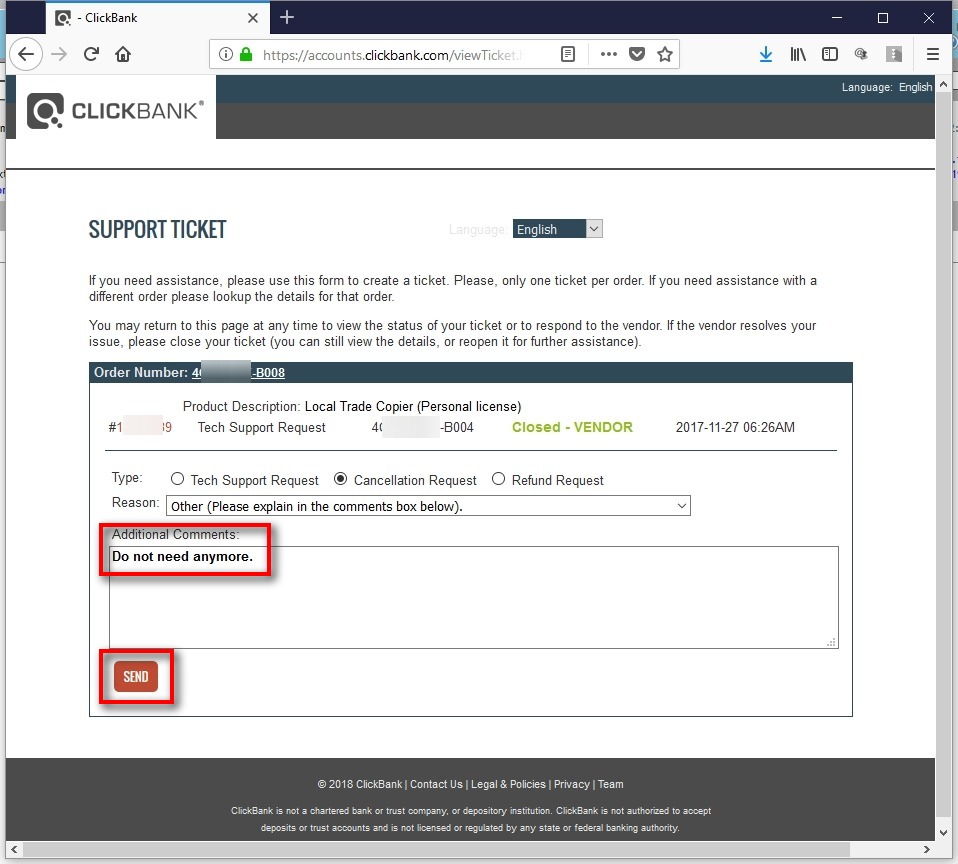Select Refund Request radio button
Screen dimensions: 958x864
(499, 479)
